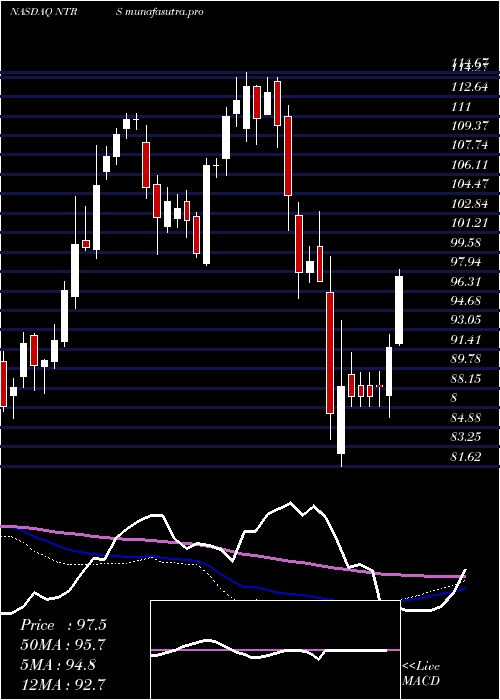Image resolution: width=500 pixels, height=700 pixels.
Task: Click the 107.74 price level label
Action: coord(470,145)
